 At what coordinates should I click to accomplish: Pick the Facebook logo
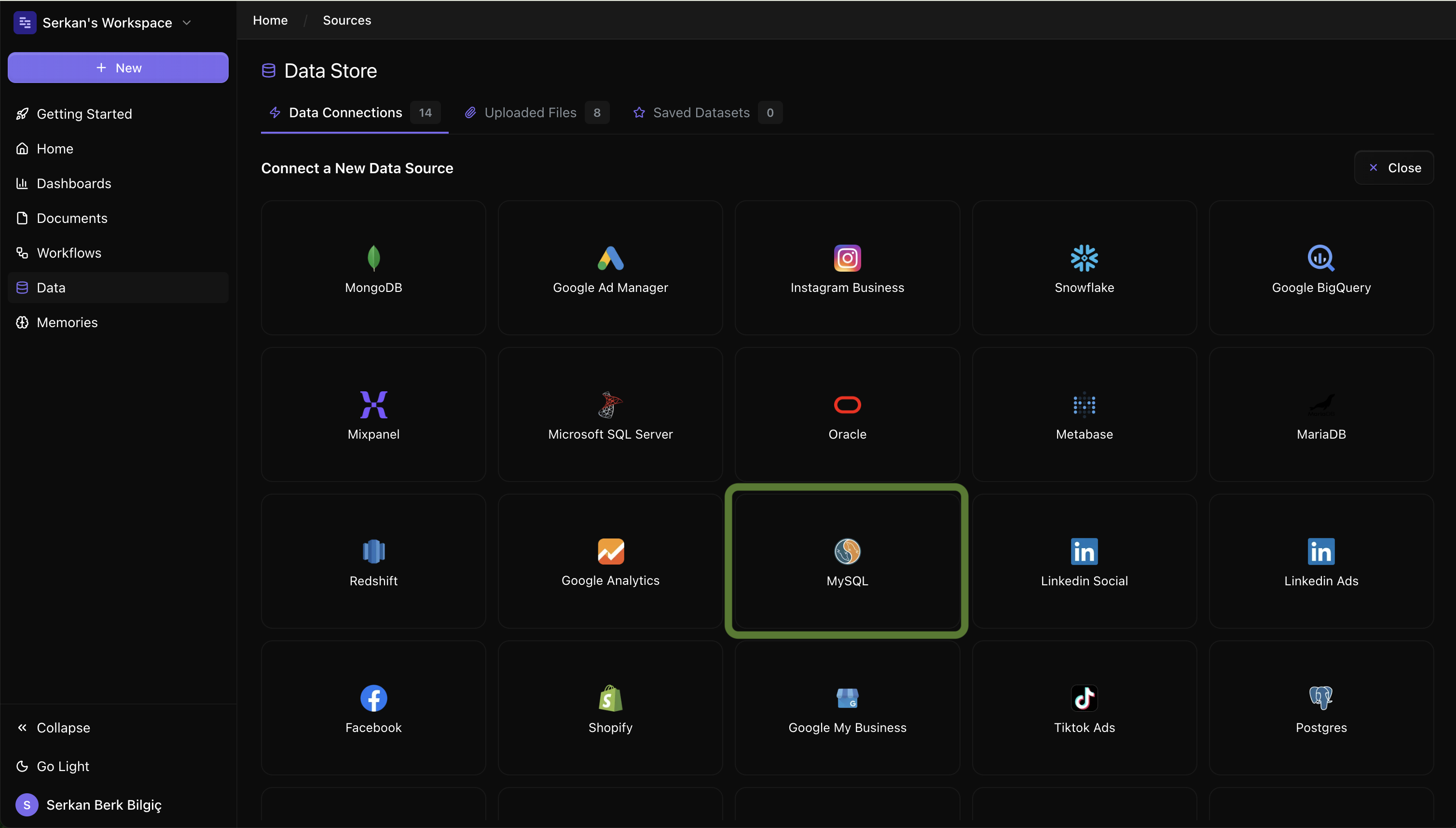point(373,698)
